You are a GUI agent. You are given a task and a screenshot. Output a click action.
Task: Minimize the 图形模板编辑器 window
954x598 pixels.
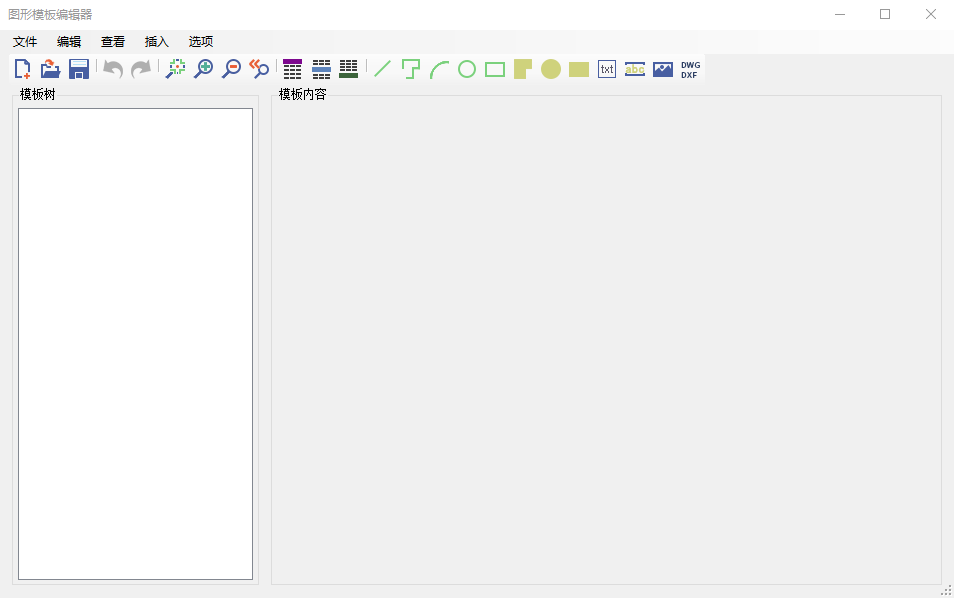(x=840, y=14)
